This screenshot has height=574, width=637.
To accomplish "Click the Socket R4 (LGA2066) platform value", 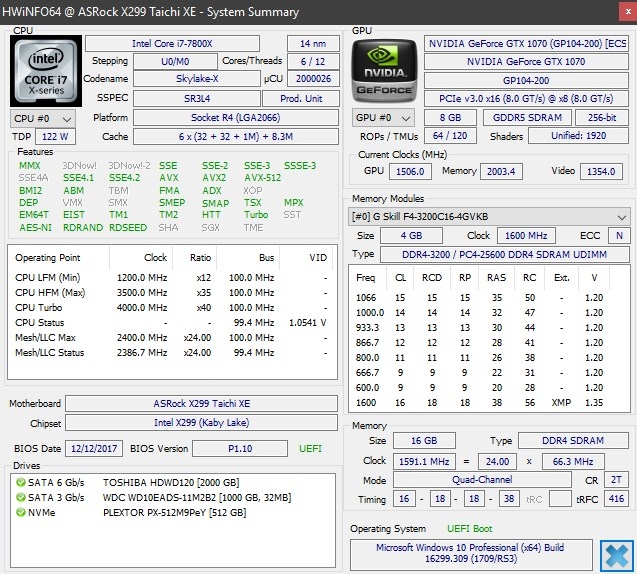I will (236, 118).
